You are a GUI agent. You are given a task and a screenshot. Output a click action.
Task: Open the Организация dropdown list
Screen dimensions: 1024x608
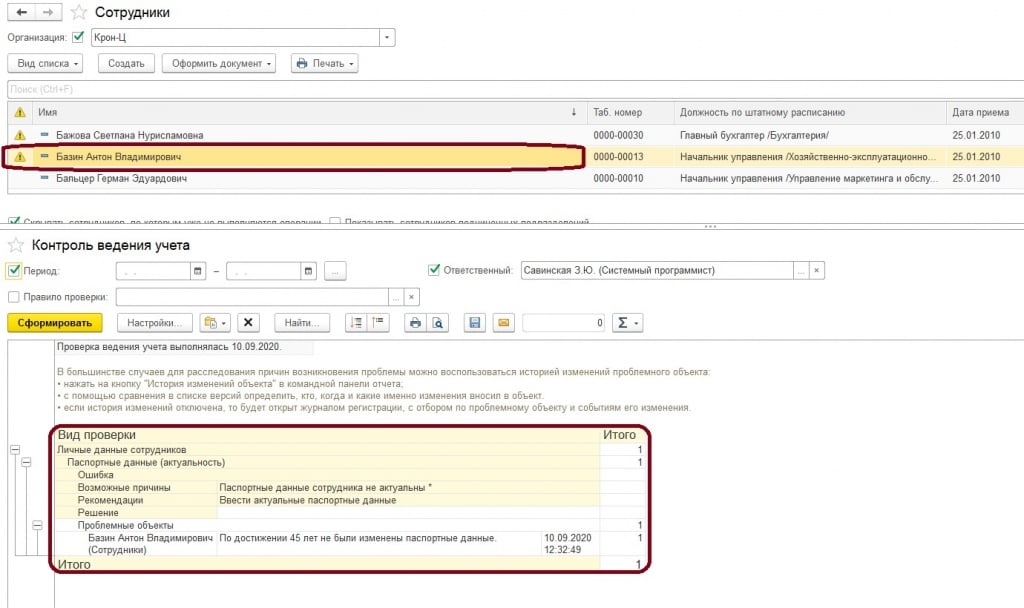(x=388, y=38)
